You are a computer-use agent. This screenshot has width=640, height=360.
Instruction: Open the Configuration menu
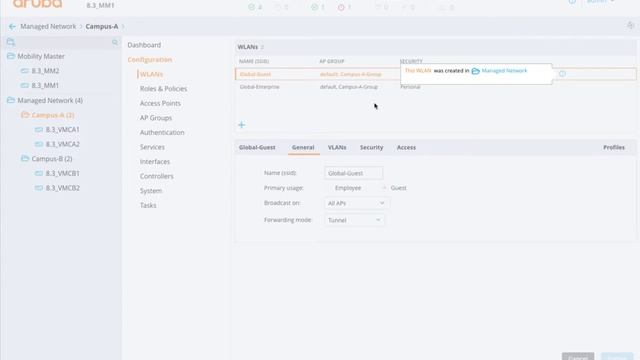coord(149,60)
